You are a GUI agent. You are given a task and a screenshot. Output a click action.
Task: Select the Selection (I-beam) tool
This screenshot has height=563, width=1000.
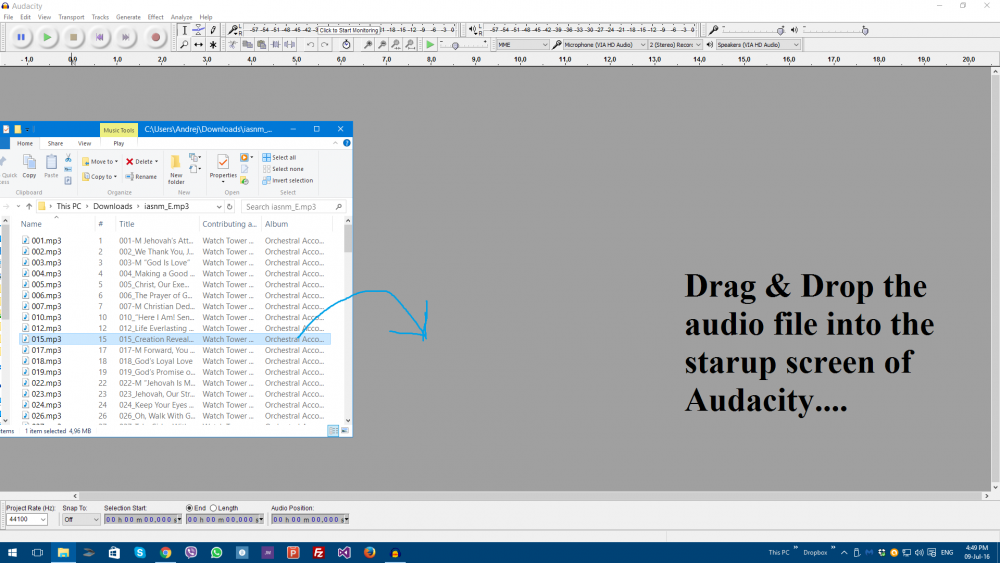pos(184,30)
